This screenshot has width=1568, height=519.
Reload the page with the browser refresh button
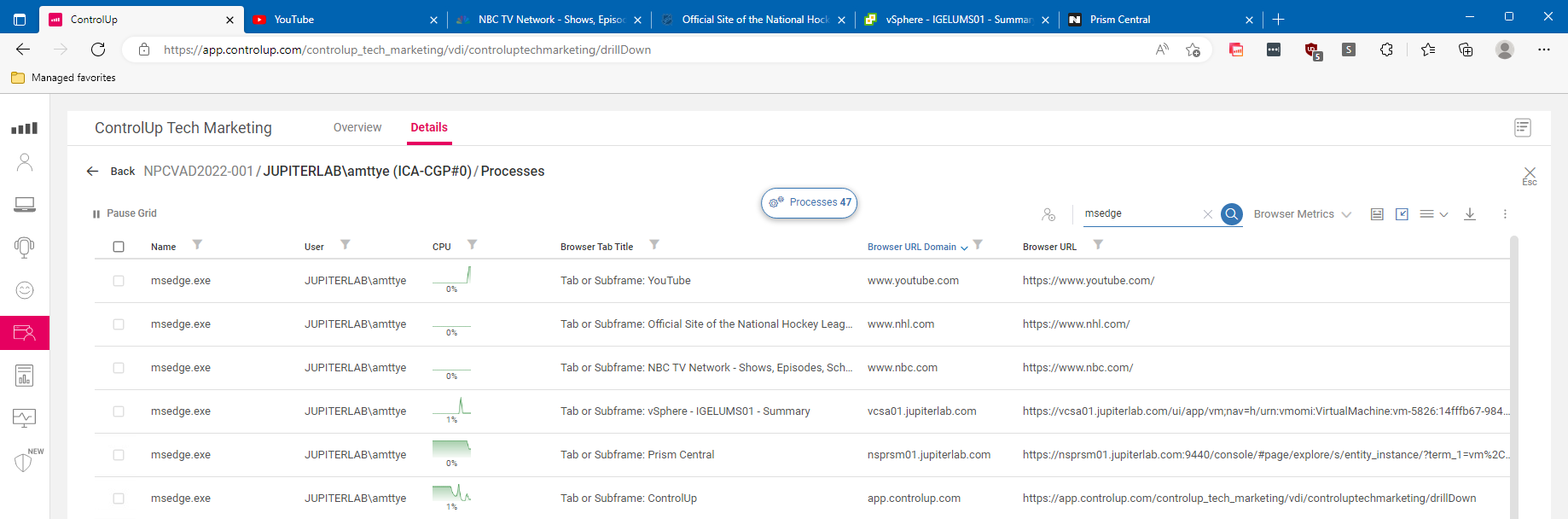point(98,50)
